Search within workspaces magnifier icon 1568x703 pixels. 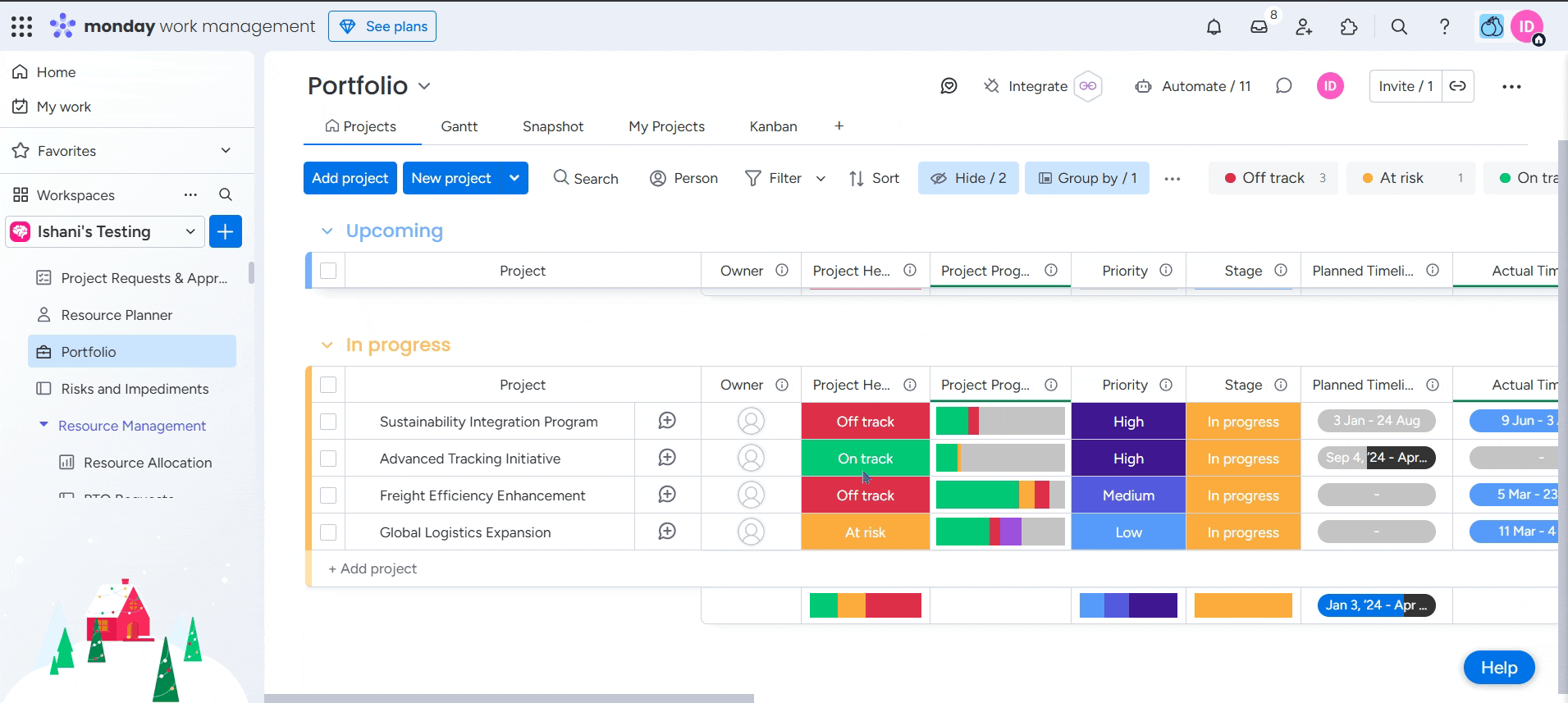(x=226, y=194)
